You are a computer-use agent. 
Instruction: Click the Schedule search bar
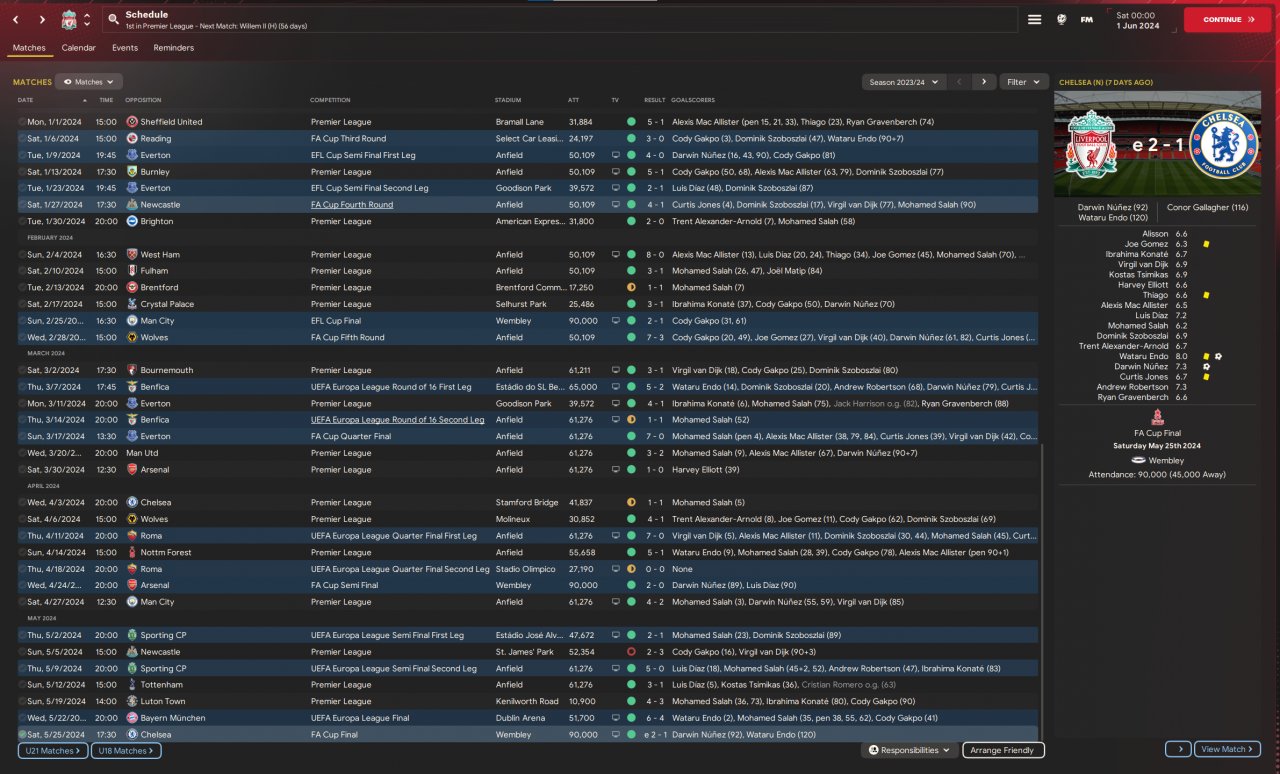pyautogui.click(x=559, y=20)
